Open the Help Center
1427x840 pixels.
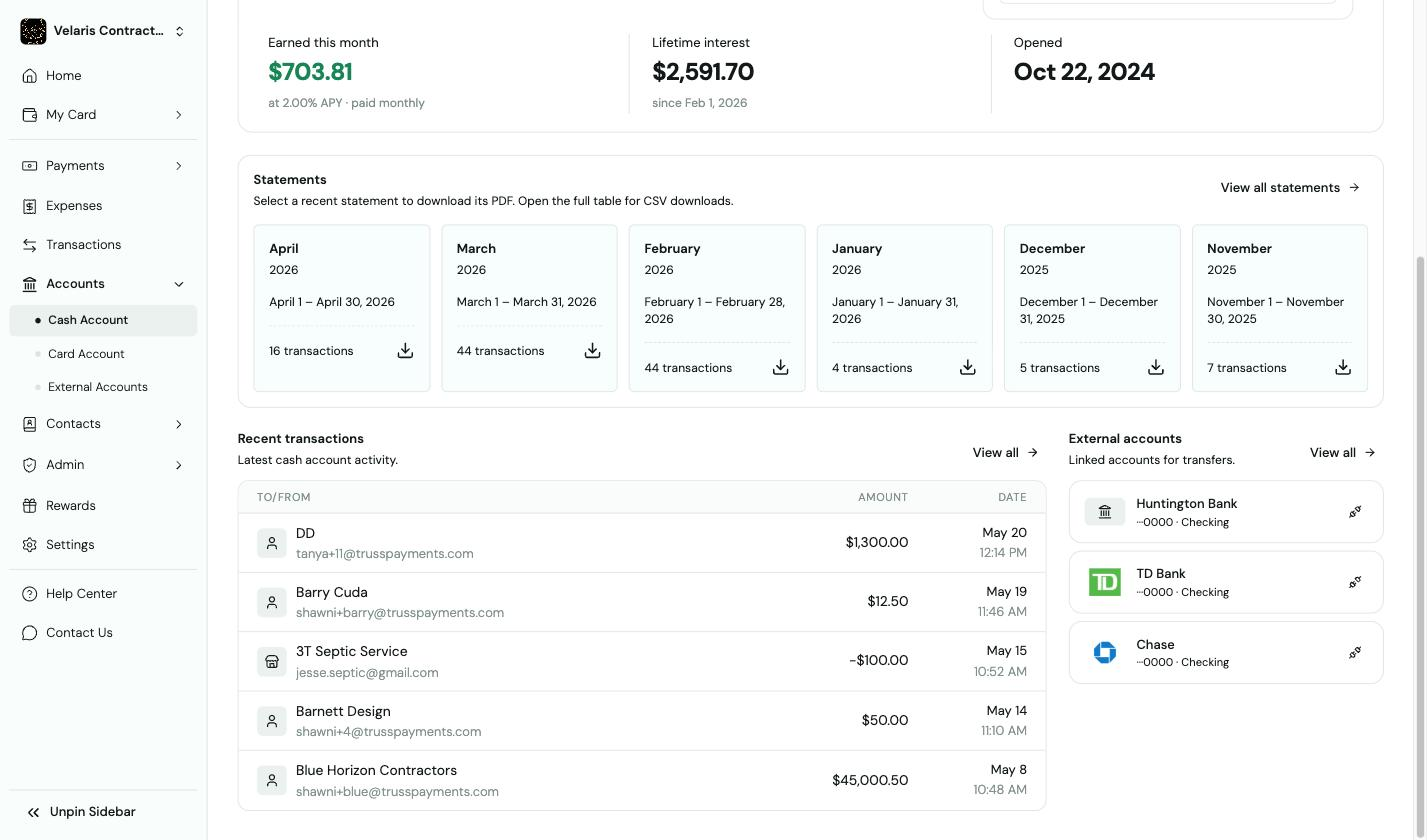click(x=103, y=594)
